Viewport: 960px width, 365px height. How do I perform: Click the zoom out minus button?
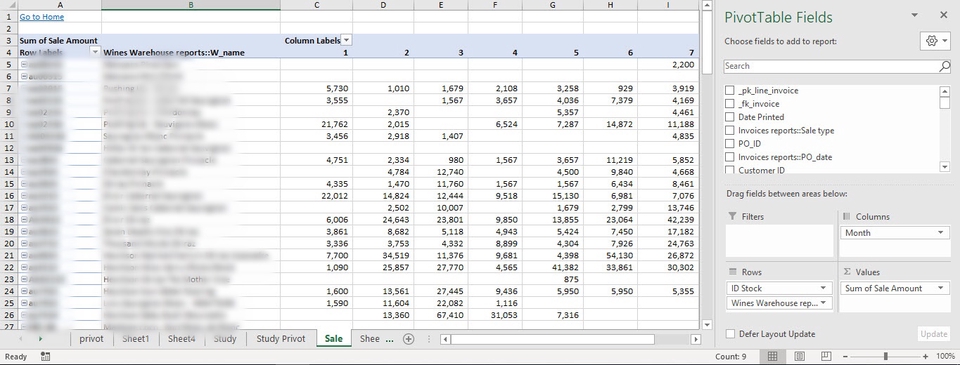tap(846, 356)
